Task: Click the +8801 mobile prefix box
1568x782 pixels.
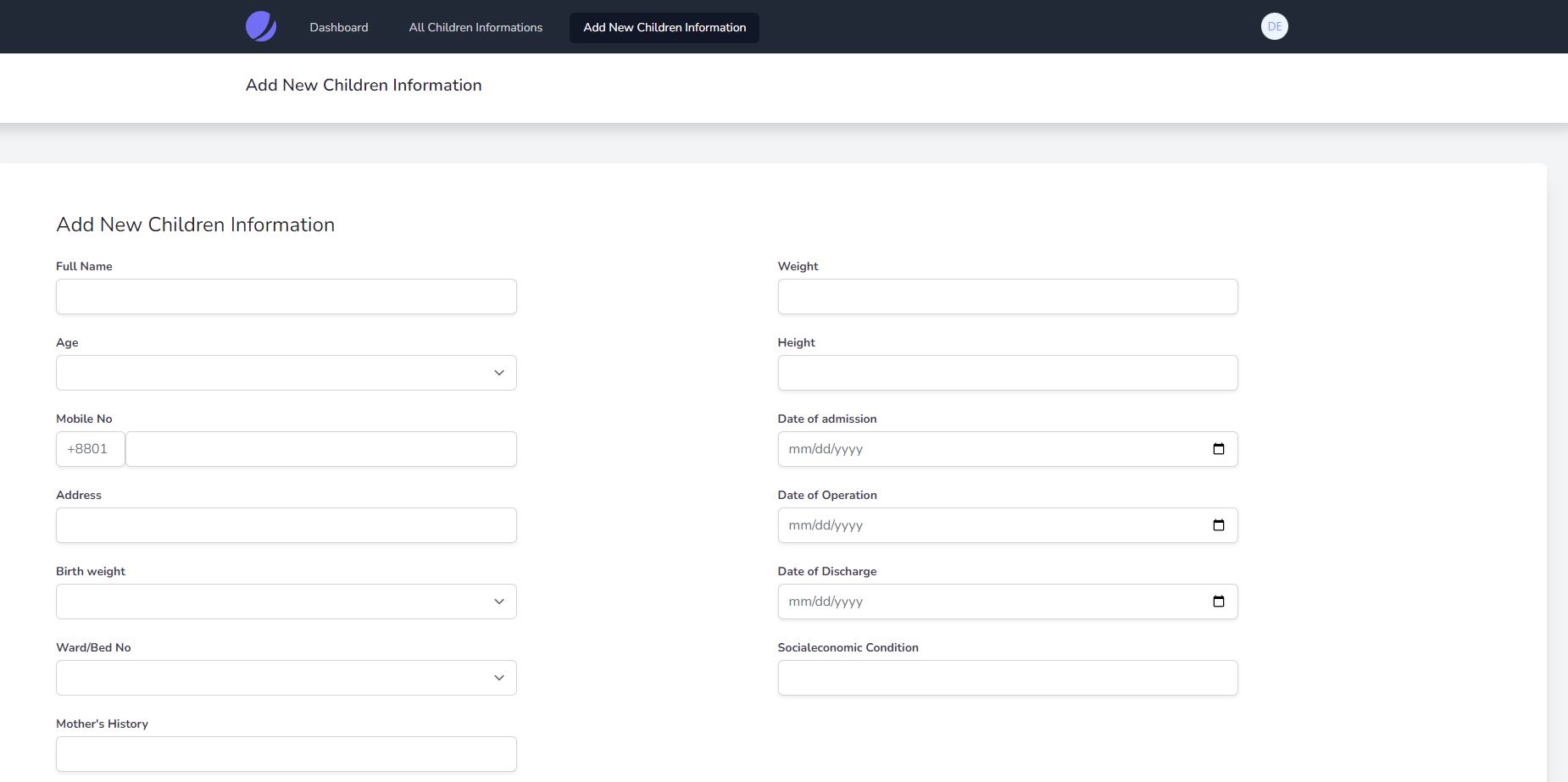Action: pos(90,449)
